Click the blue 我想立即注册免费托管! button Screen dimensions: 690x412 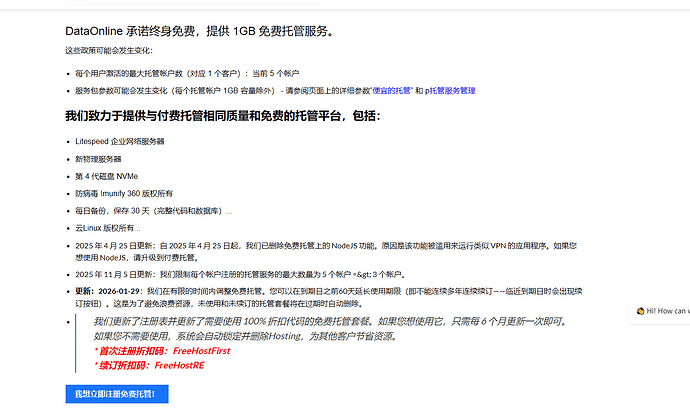tap(117, 394)
